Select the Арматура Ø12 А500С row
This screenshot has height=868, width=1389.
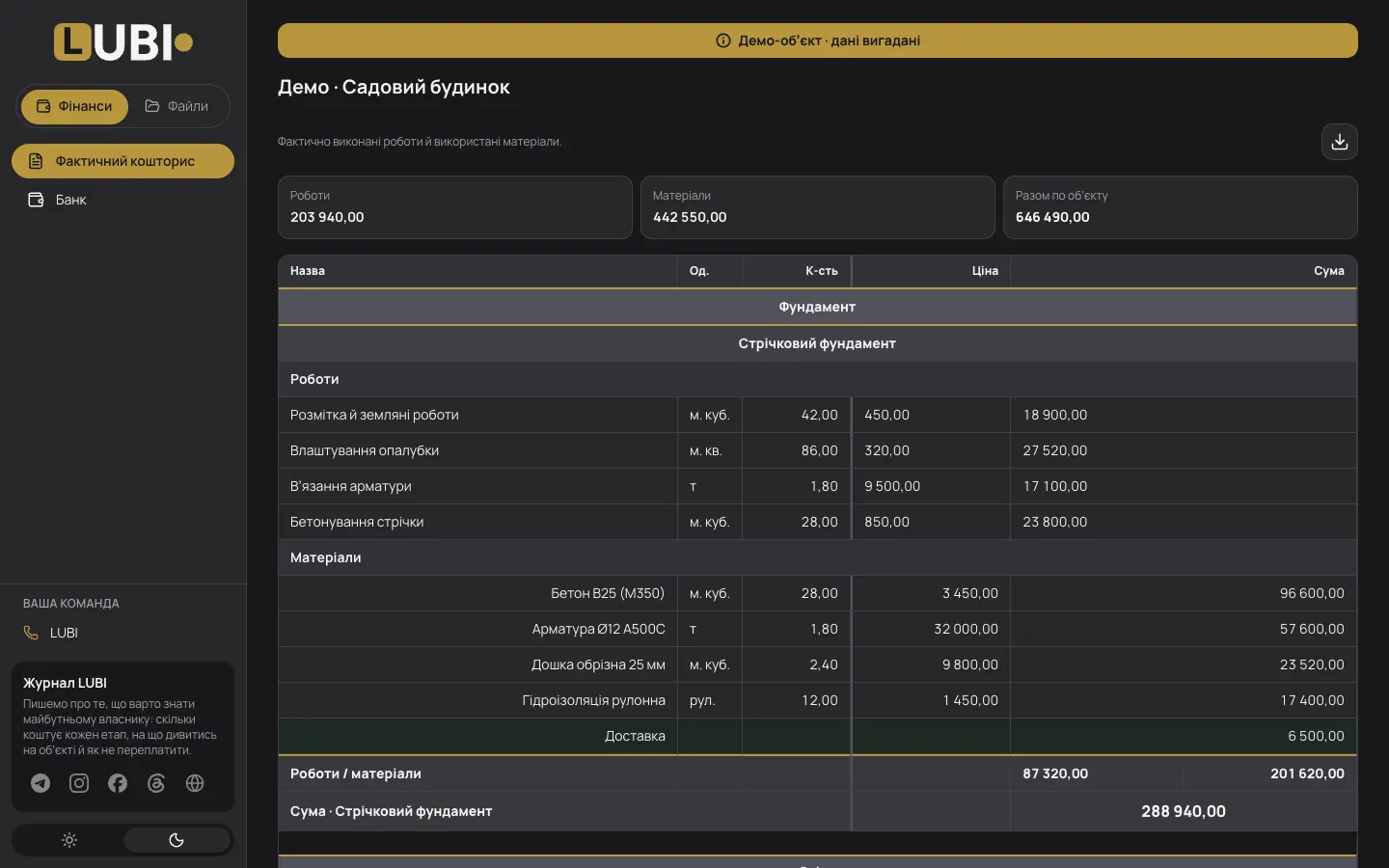point(817,629)
